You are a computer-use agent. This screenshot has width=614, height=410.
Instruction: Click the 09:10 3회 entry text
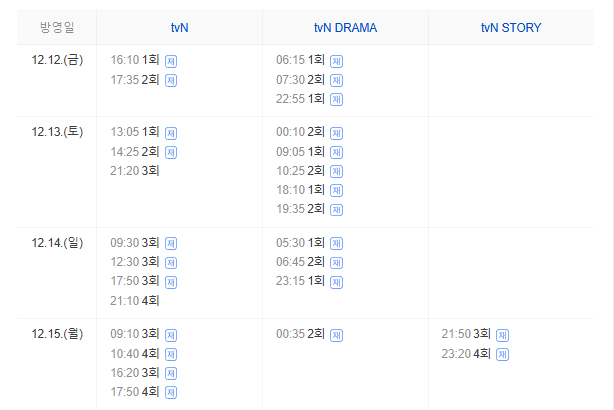[x=135, y=334]
